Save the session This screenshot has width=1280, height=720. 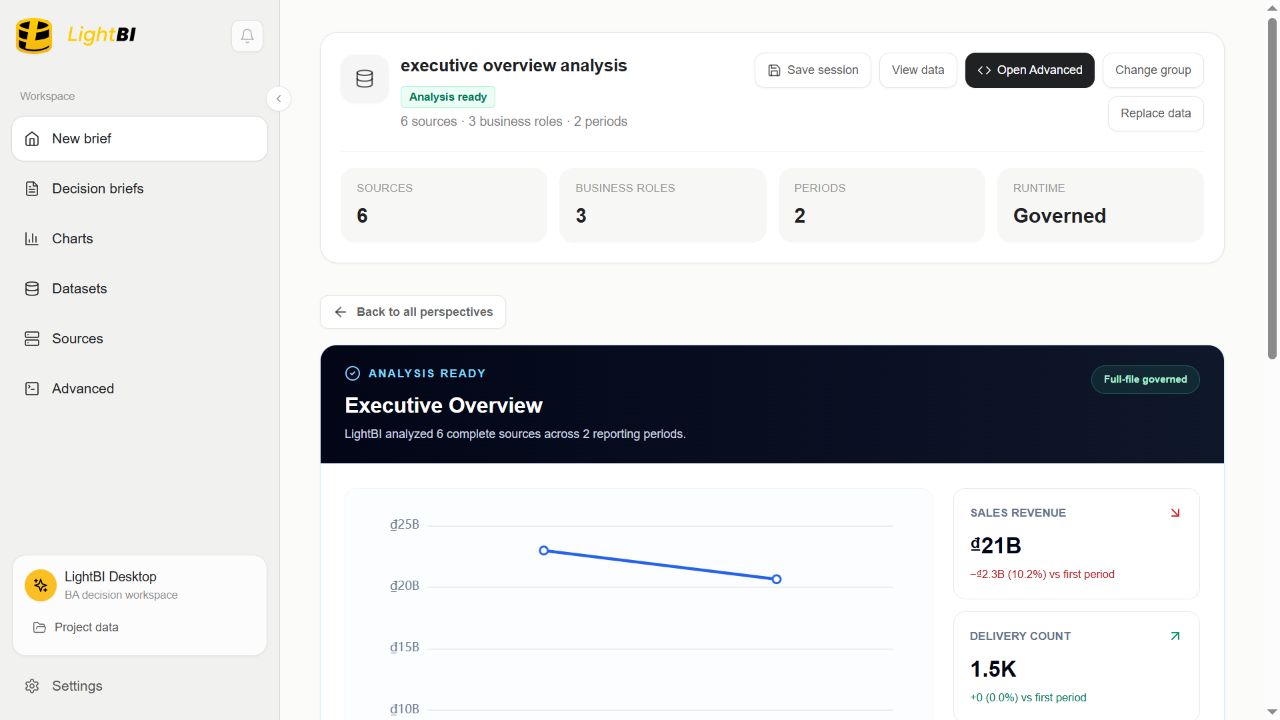813,70
